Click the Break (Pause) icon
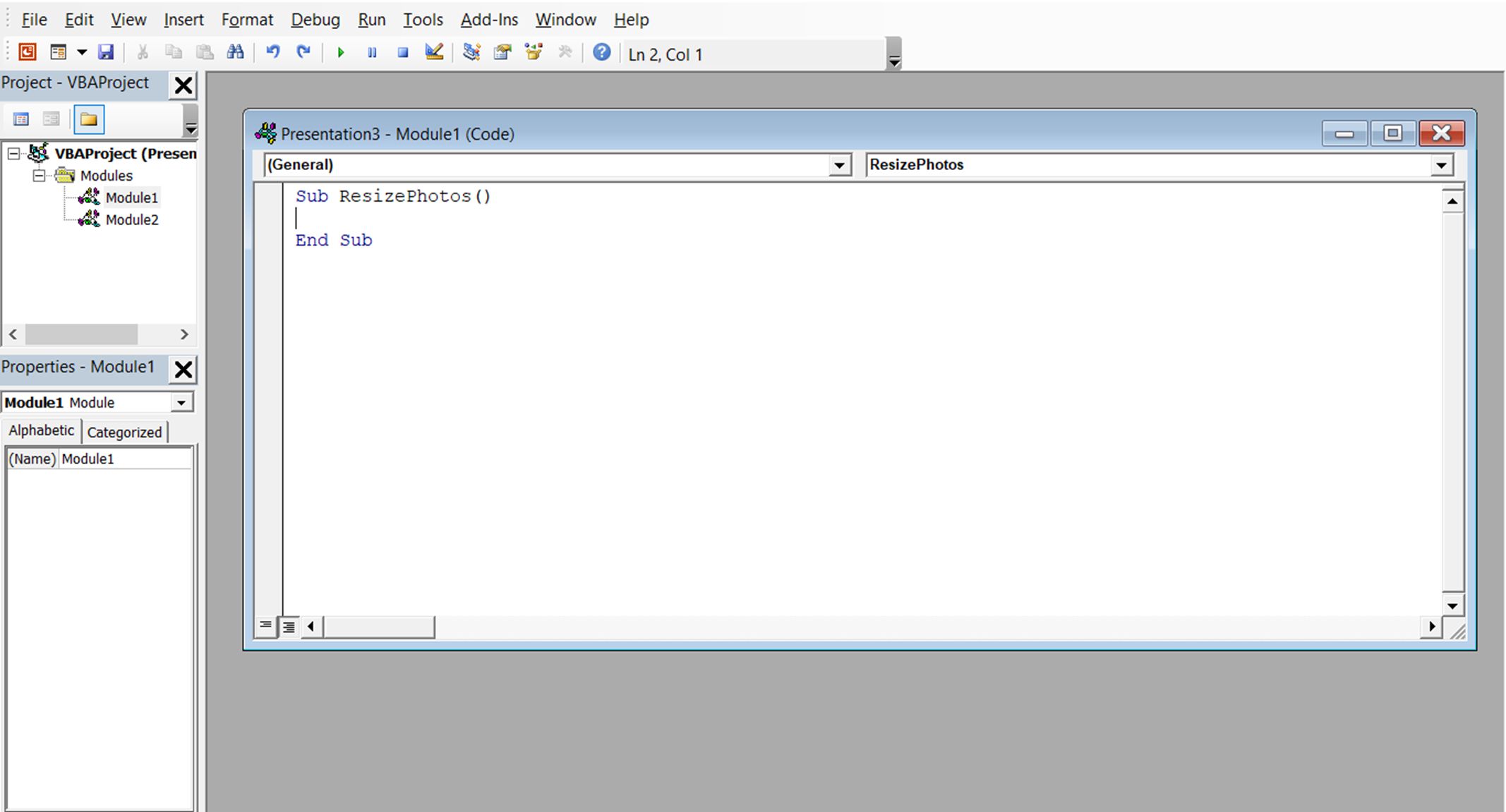 [x=371, y=54]
